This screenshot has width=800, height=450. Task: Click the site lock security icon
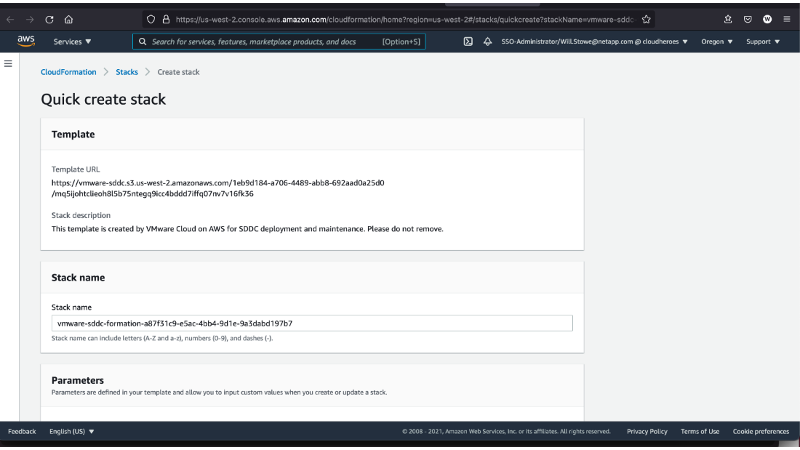pyautogui.click(x=166, y=18)
